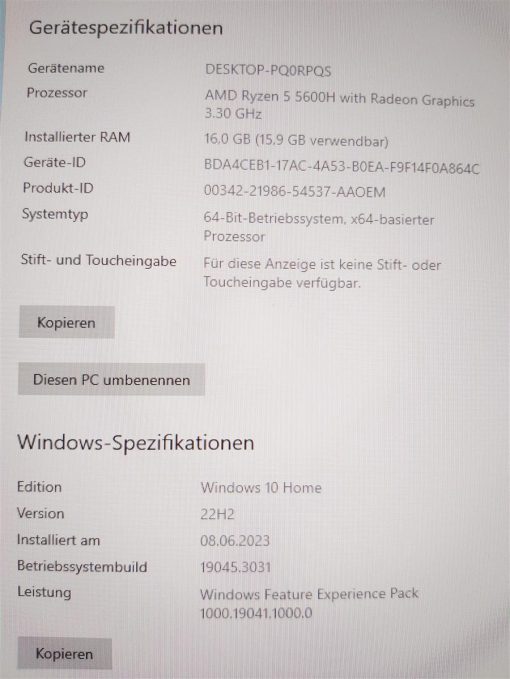Click the Windows-Spezifikationen heading
Screen dimensions: 510x679
tap(136, 443)
